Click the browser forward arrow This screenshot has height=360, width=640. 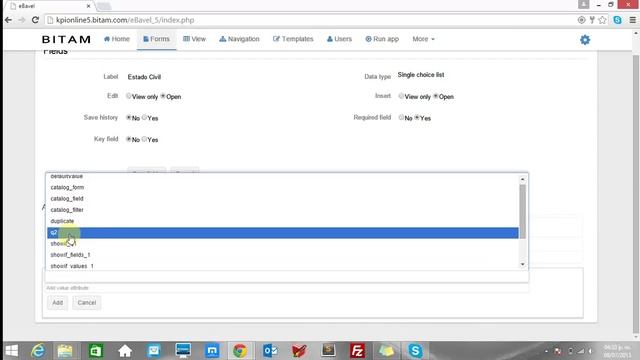pyautogui.click(x=22, y=20)
